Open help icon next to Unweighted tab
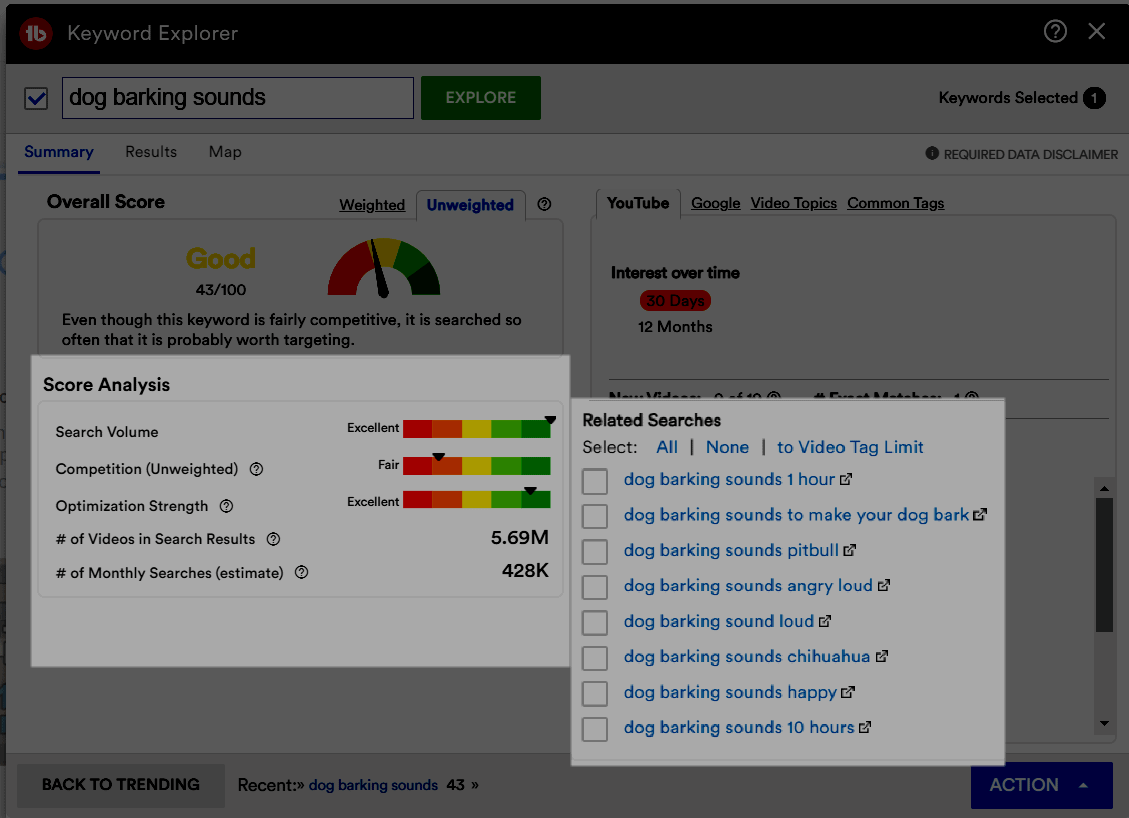 [x=544, y=204]
